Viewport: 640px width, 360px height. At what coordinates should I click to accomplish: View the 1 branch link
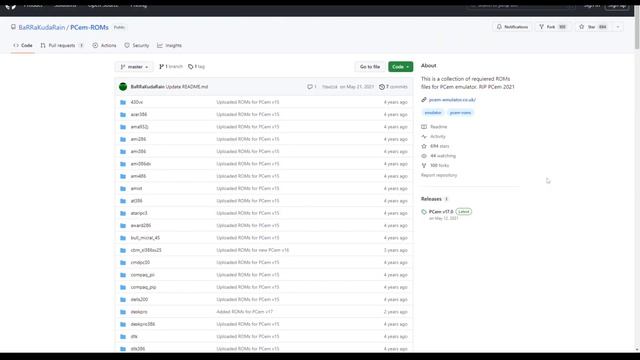tap(171, 67)
